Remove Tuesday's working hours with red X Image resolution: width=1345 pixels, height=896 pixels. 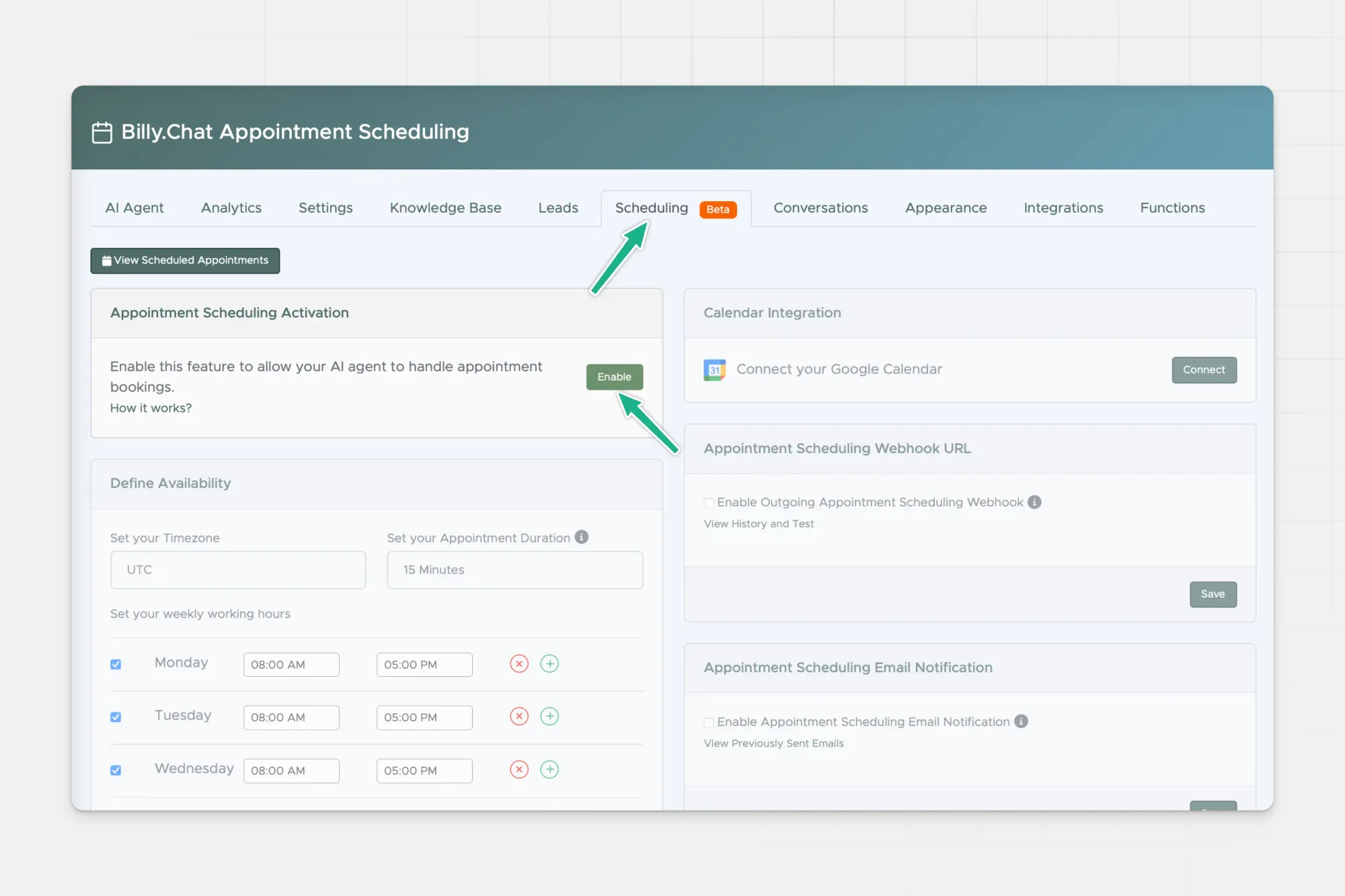click(x=519, y=717)
